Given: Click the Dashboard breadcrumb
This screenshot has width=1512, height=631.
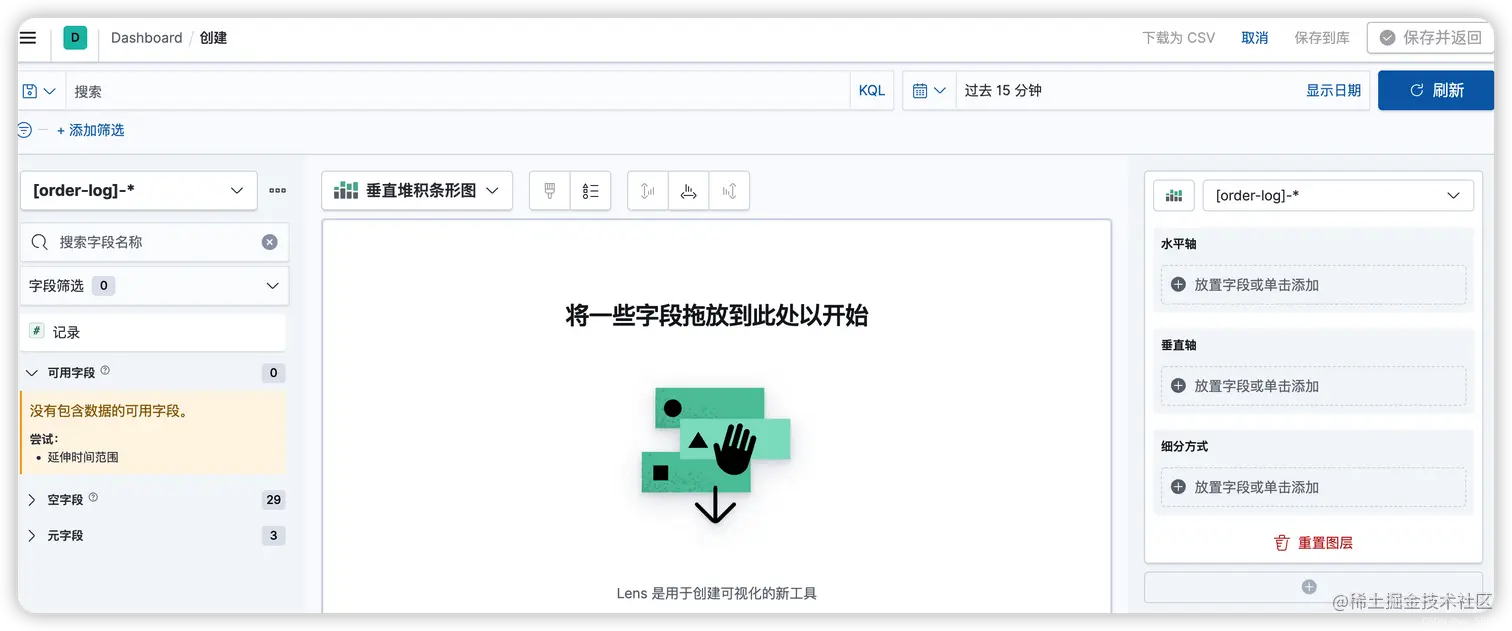Looking at the screenshot, I should pyautogui.click(x=146, y=38).
